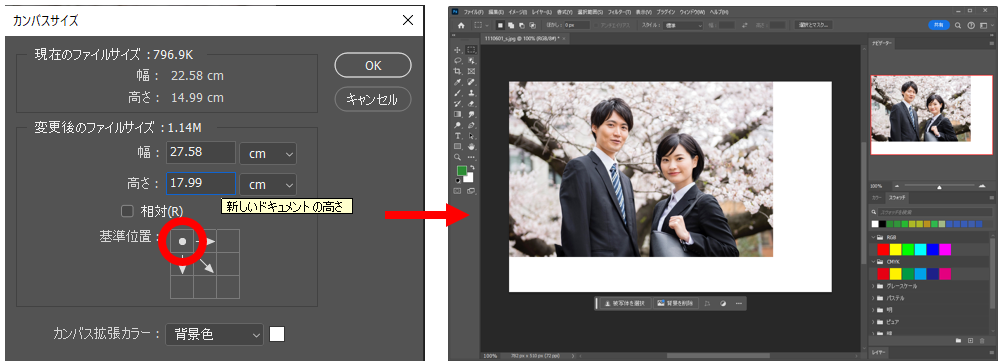The width and height of the screenshot is (1002, 364).
Task: Select the Spot Healing Brush tool
Action: [x=472, y=82]
